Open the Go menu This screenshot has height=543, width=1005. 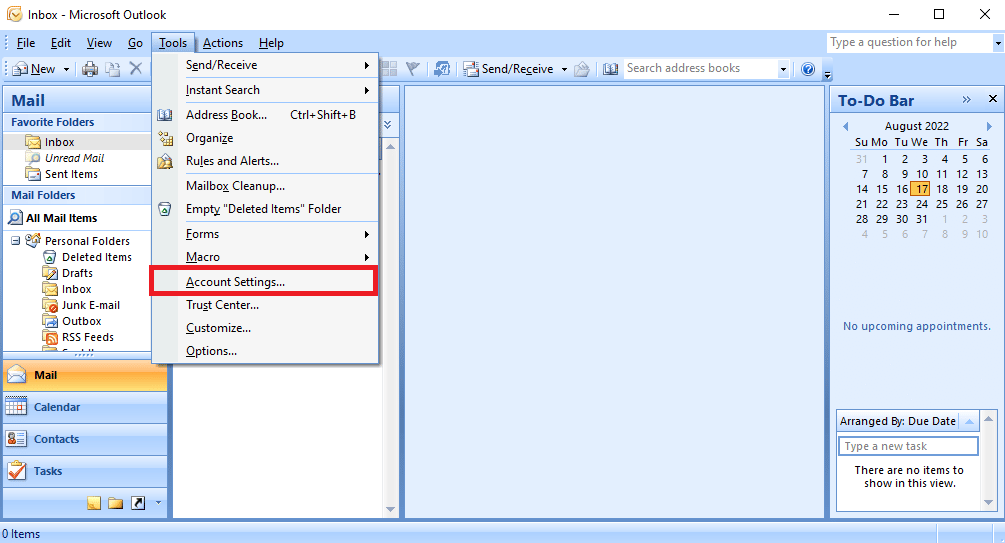[135, 43]
